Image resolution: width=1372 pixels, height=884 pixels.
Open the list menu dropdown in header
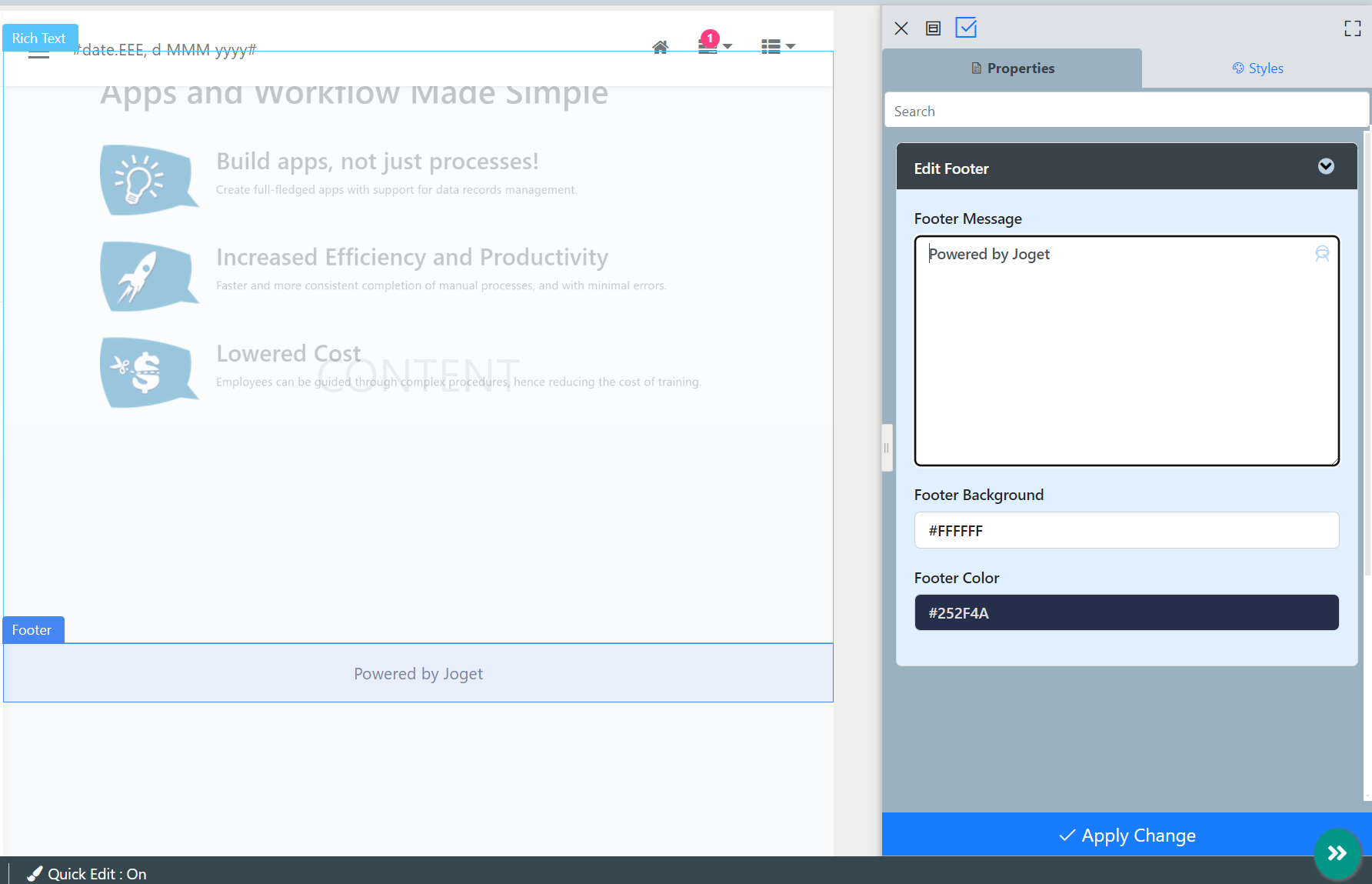coord(778,47)
